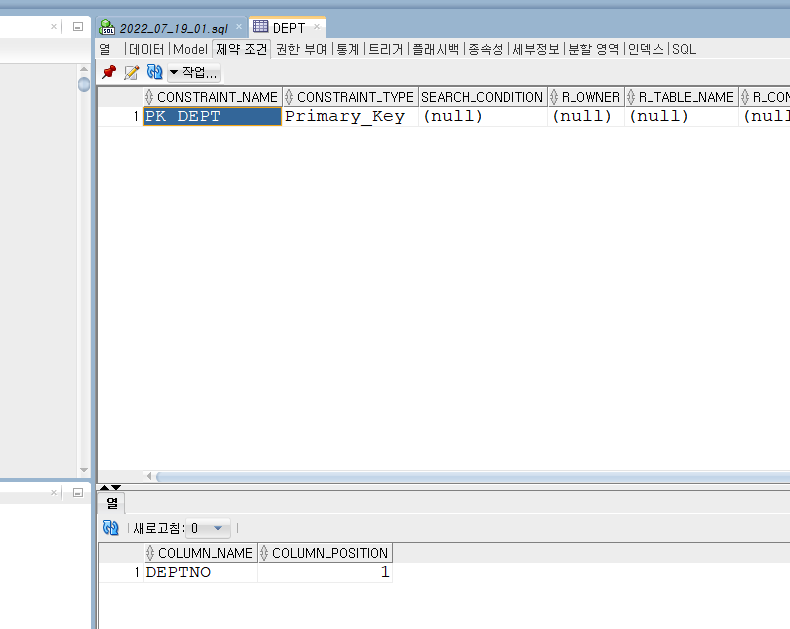Viewport: 790px width, 629px height.
Task: Click (null) cell under R_TABLE_NAME
Action: (681, 116)
